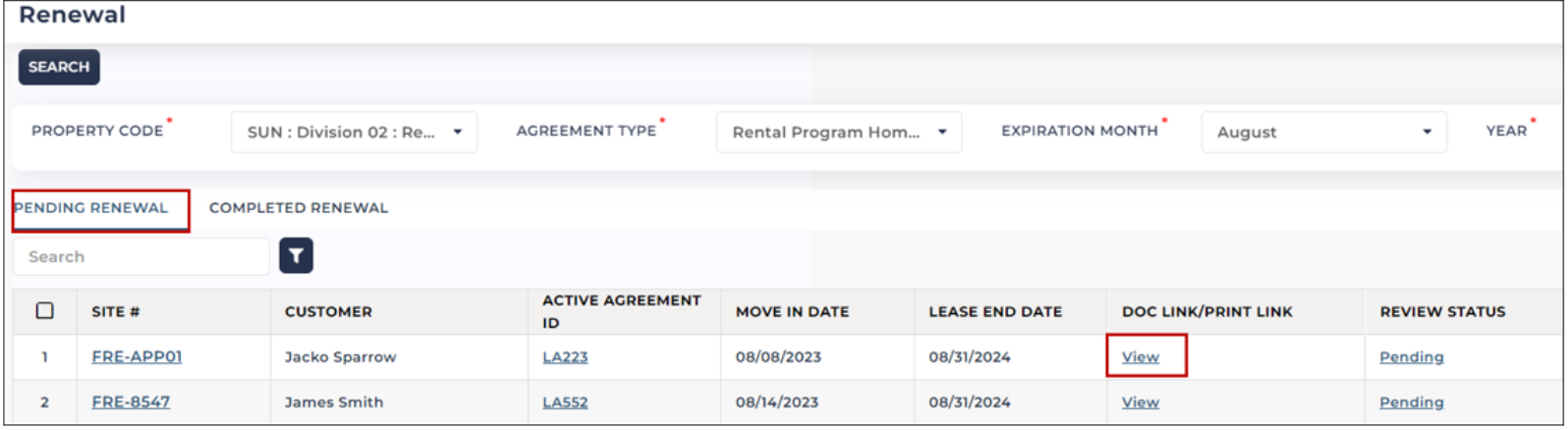Screen dimensions: 1568x430
Task: Toggle the select-all checkbox in table header
Action: (45, 311)
